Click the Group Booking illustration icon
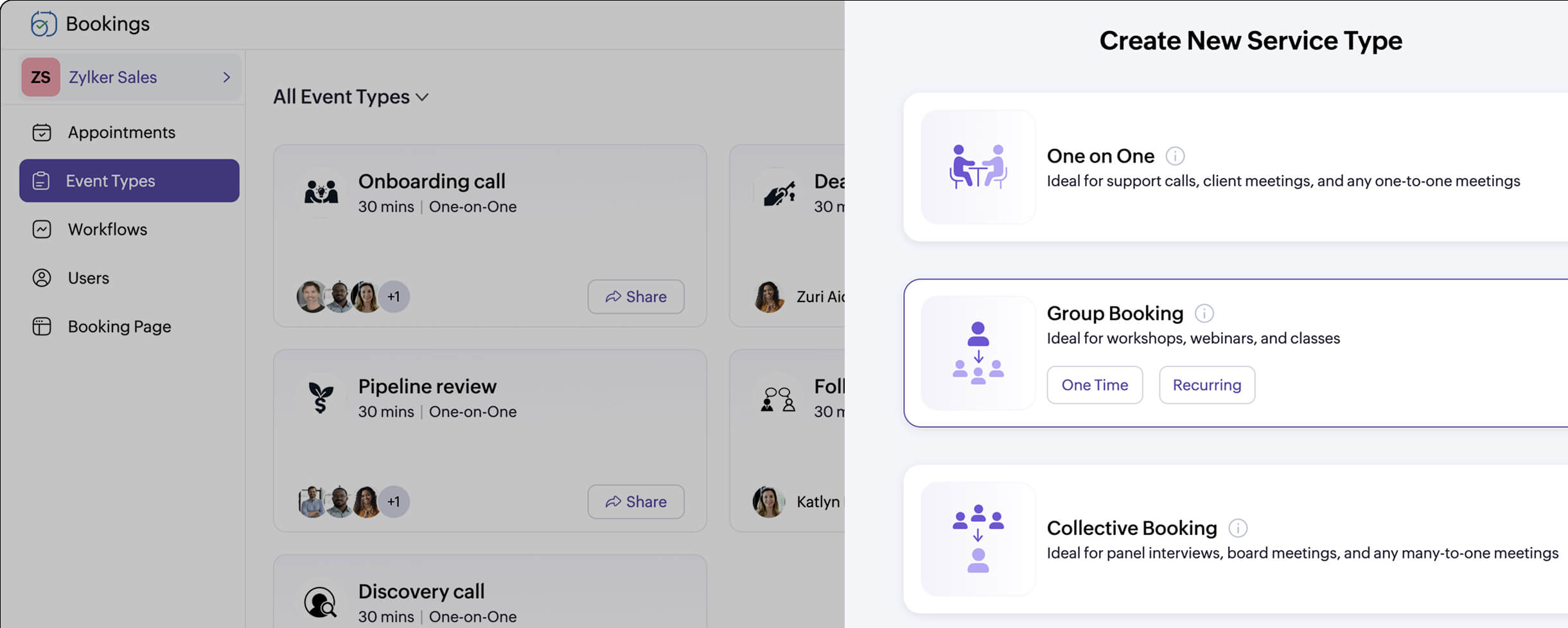 point(978,353)
